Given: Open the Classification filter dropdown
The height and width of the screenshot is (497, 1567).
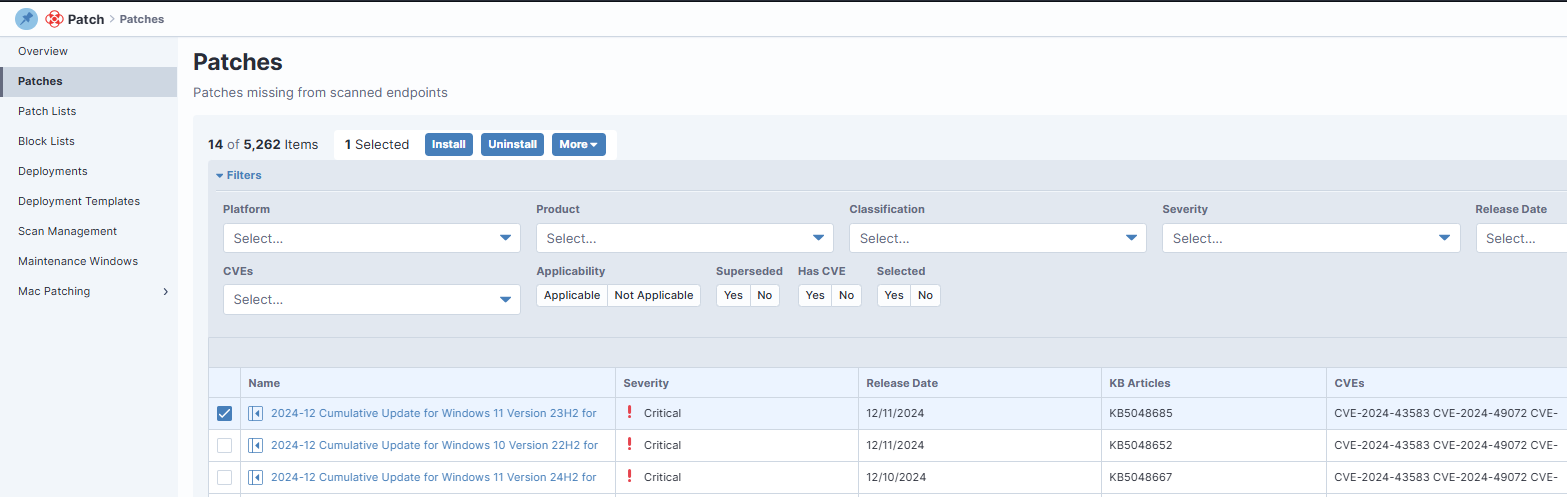Looking at the screenshot, I should [998, 238].
